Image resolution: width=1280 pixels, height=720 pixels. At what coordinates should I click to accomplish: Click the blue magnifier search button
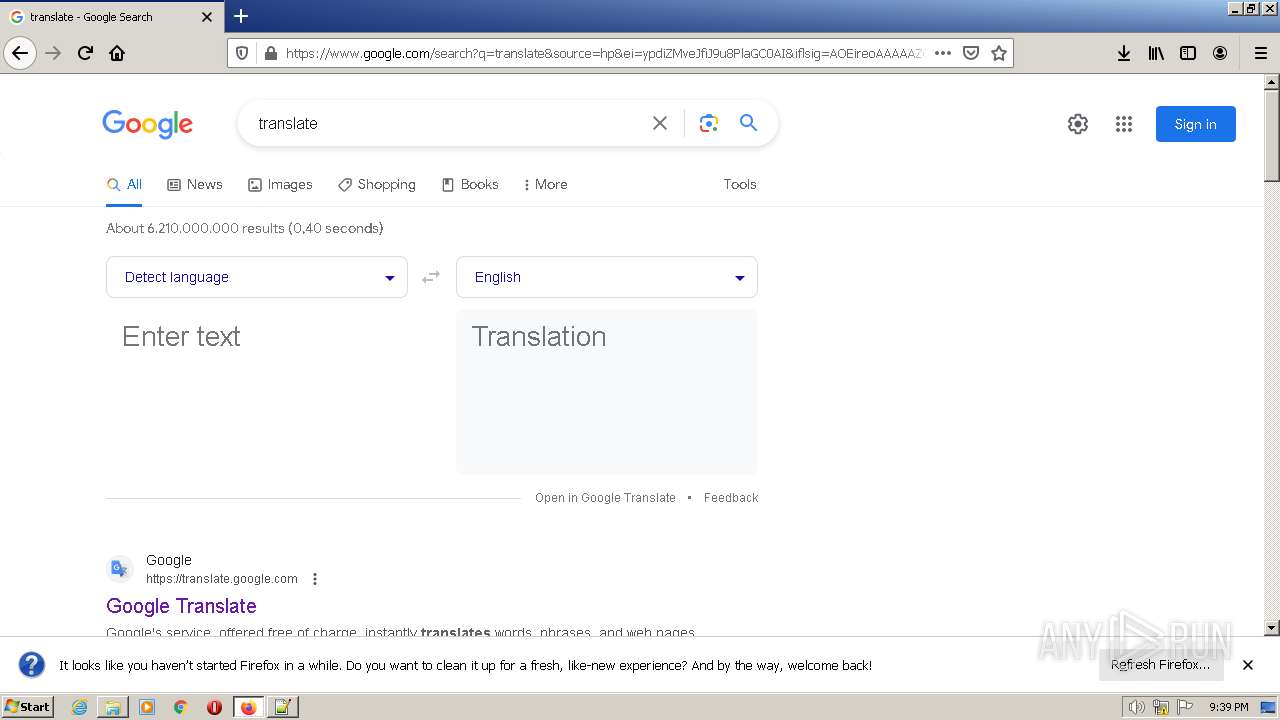point(748,123)
